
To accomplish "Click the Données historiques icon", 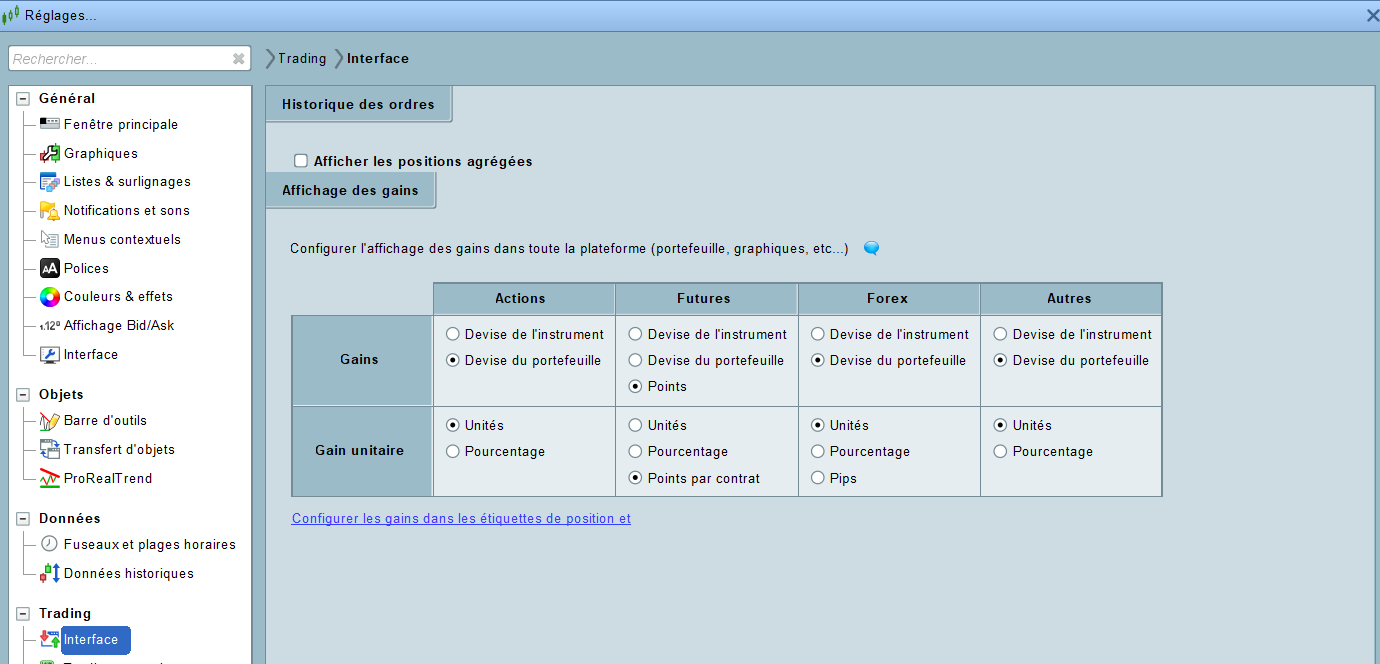I will click(49, 573).
